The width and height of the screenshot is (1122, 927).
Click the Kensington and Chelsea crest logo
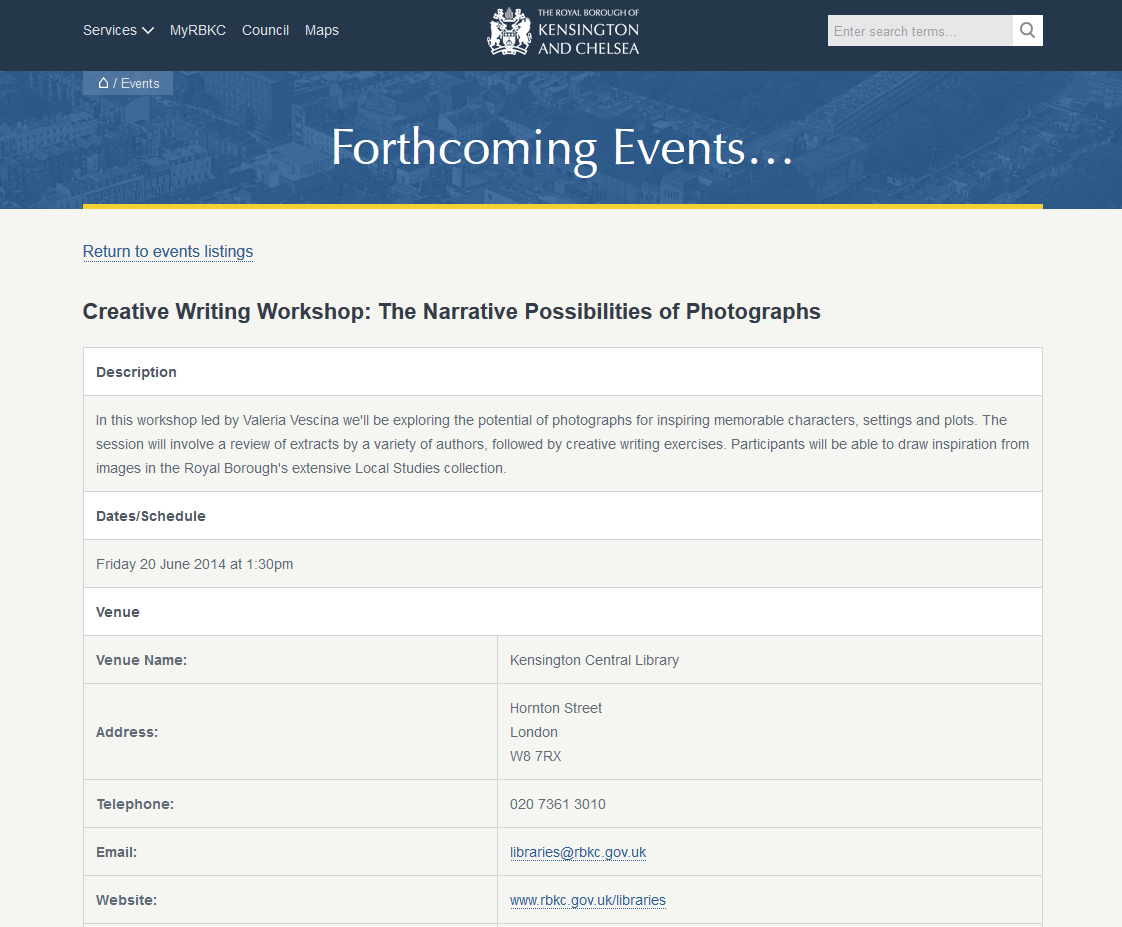click(509, 31)
